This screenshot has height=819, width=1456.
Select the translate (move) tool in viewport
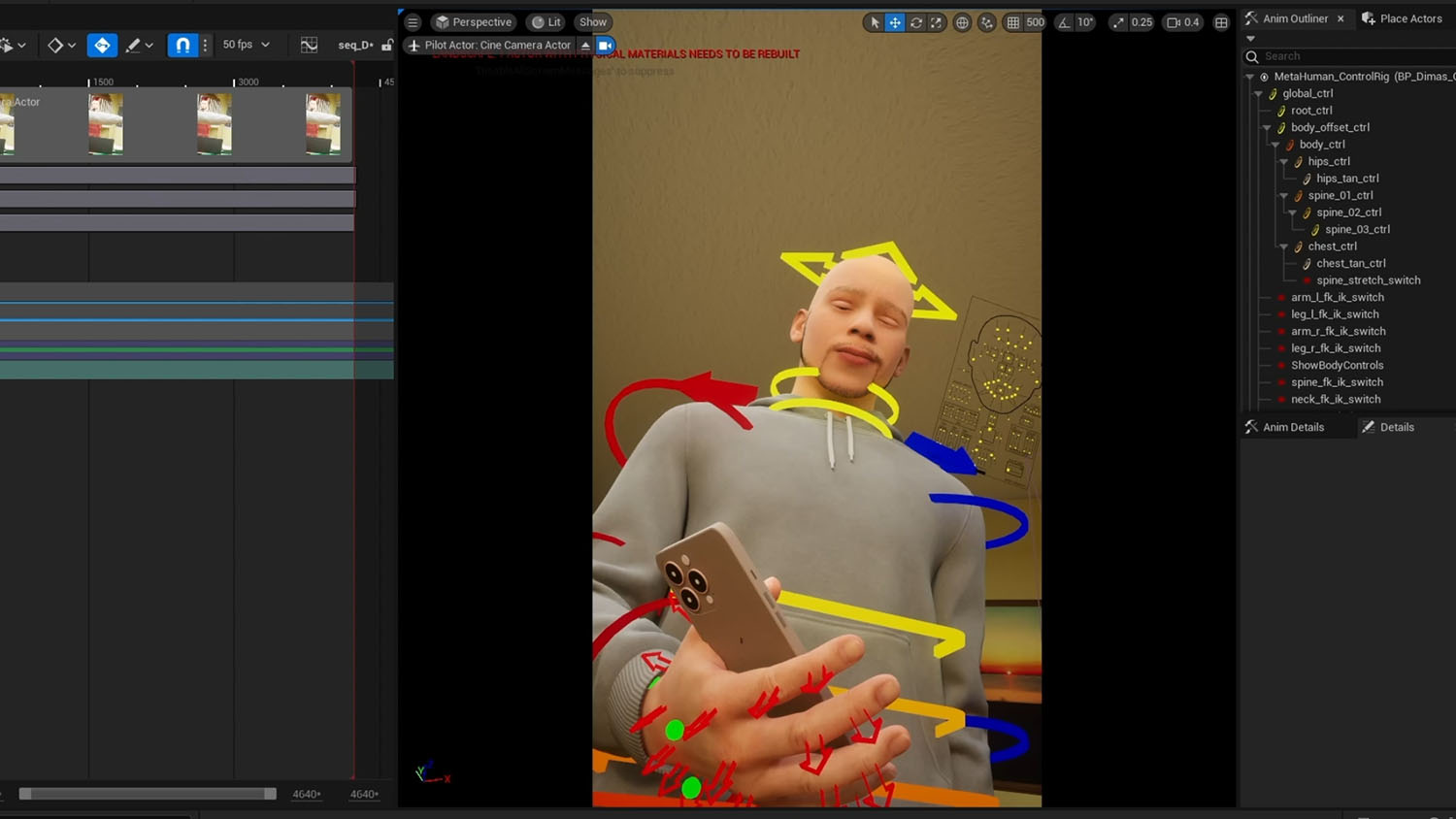[x=895, y=22]
